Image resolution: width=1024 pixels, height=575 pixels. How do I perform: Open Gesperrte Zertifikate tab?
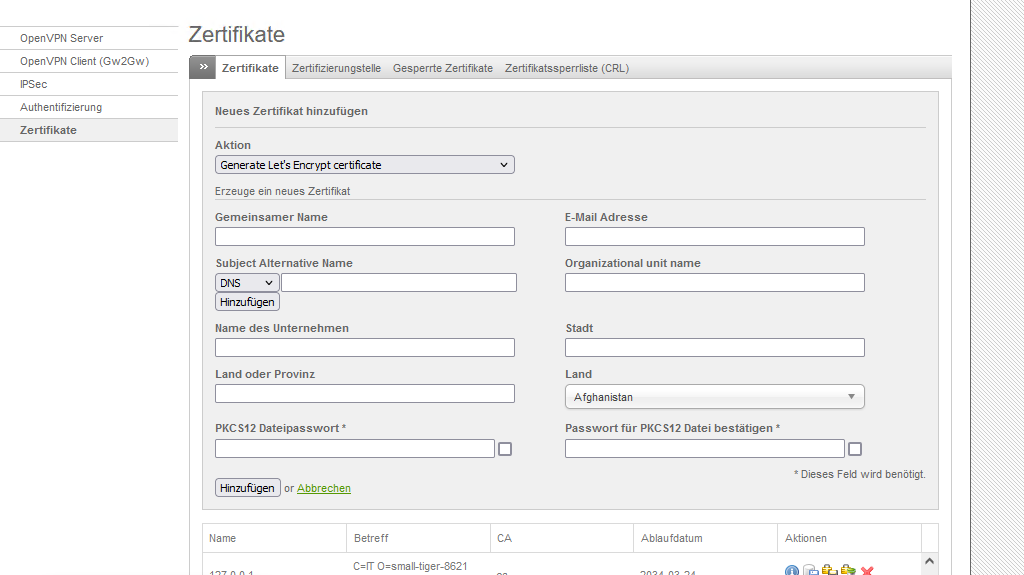pyautogui.click(x=443, y=68)
